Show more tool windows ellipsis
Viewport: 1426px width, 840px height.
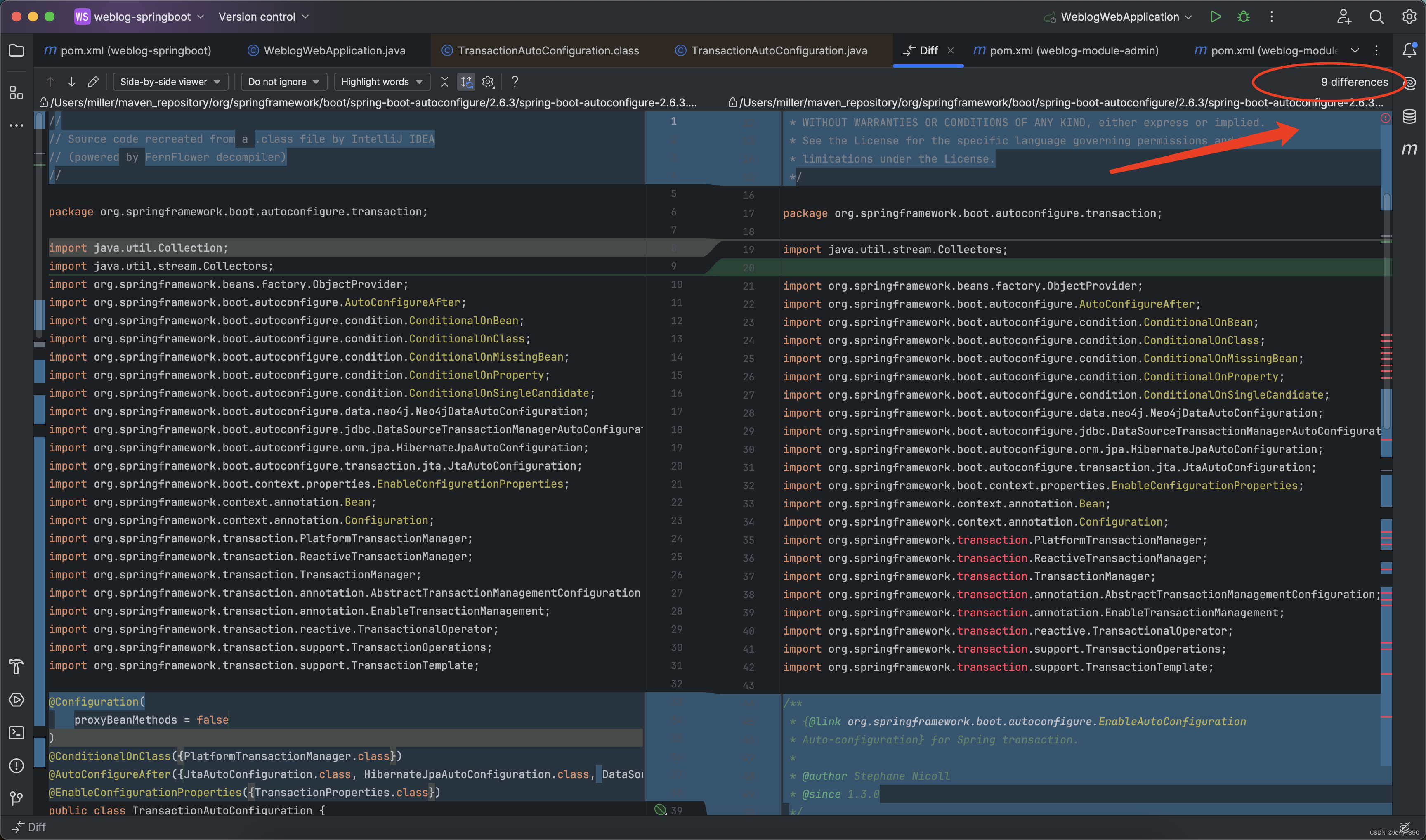17,125
